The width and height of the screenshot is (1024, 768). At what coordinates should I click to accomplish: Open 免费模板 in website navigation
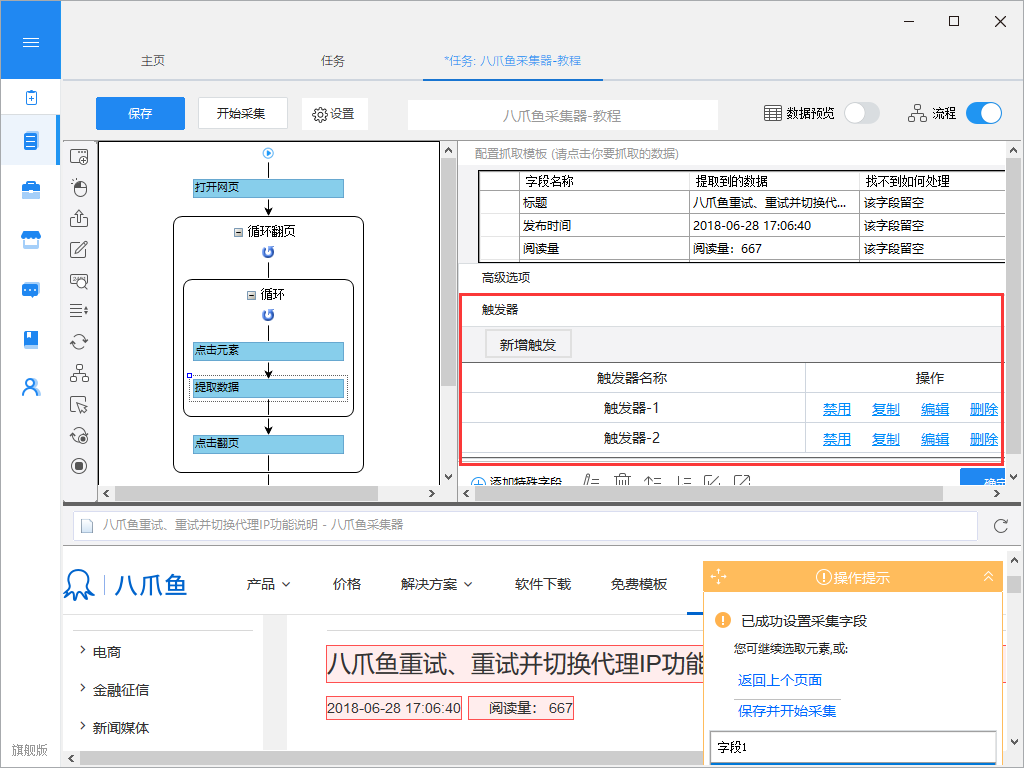(639, 584)
